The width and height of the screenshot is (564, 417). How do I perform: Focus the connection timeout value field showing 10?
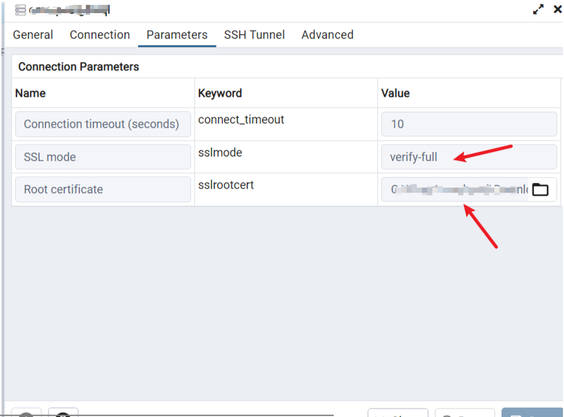469,124
